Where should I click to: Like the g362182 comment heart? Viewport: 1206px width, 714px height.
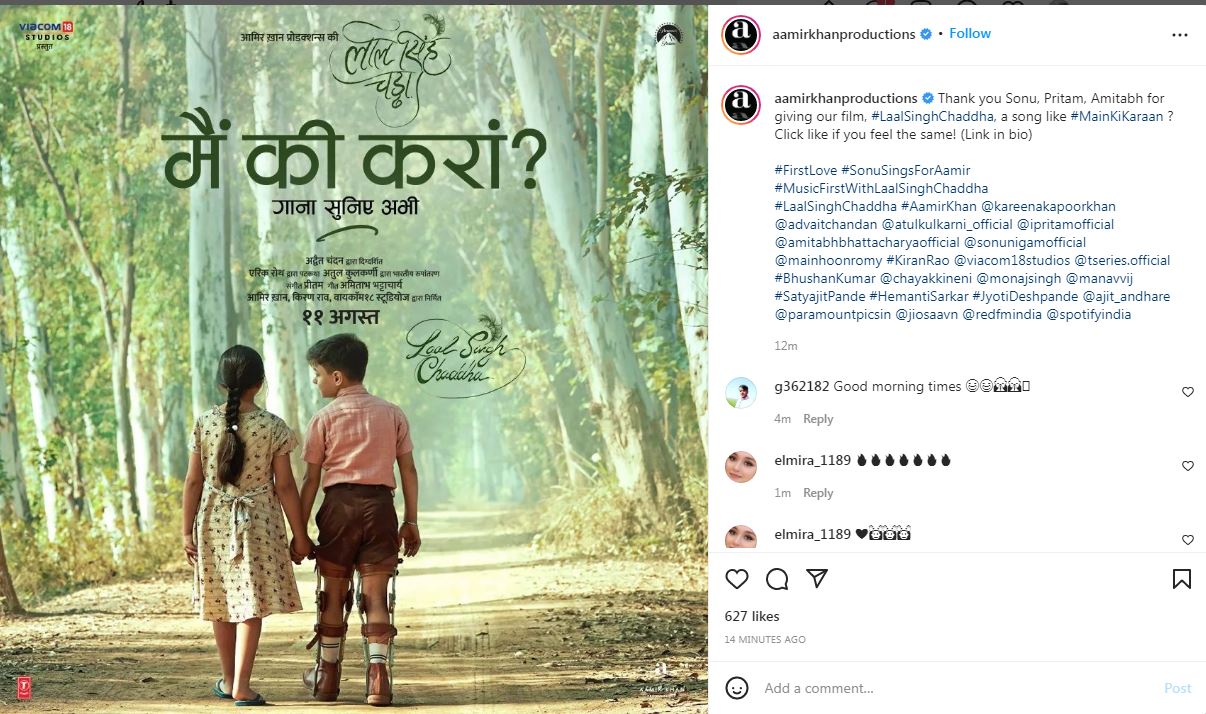pos(1188,392)
